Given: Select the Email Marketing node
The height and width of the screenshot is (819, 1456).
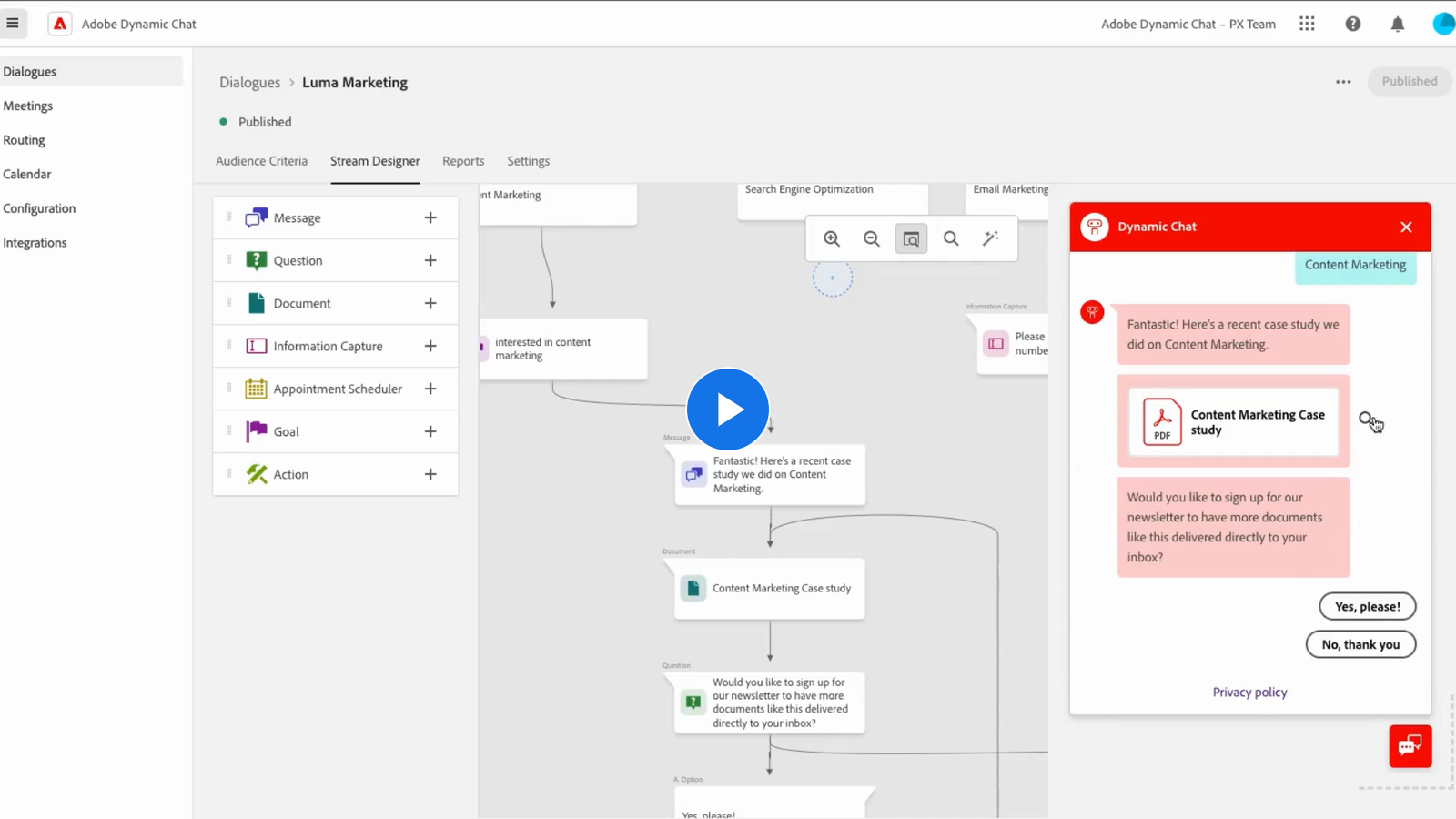Looking at the screenshot, I should 1006,199.
